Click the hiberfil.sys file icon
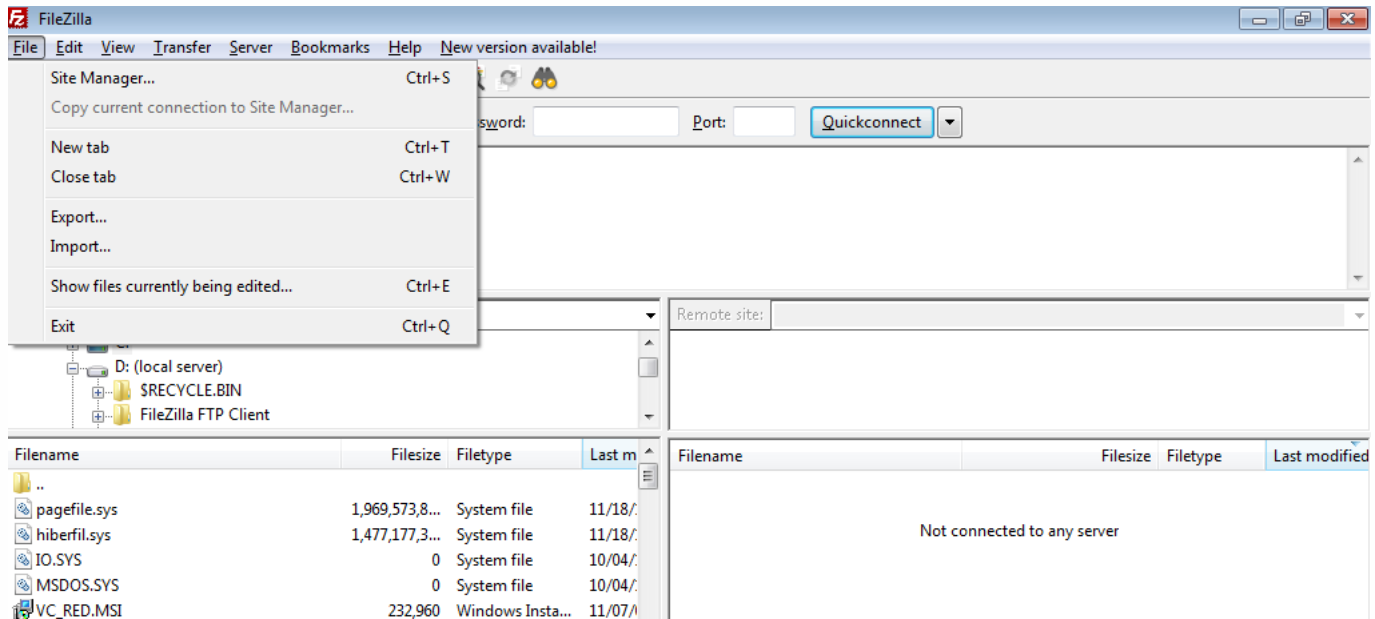This screenshot has height=619, width=1375. tap(24, 535)
